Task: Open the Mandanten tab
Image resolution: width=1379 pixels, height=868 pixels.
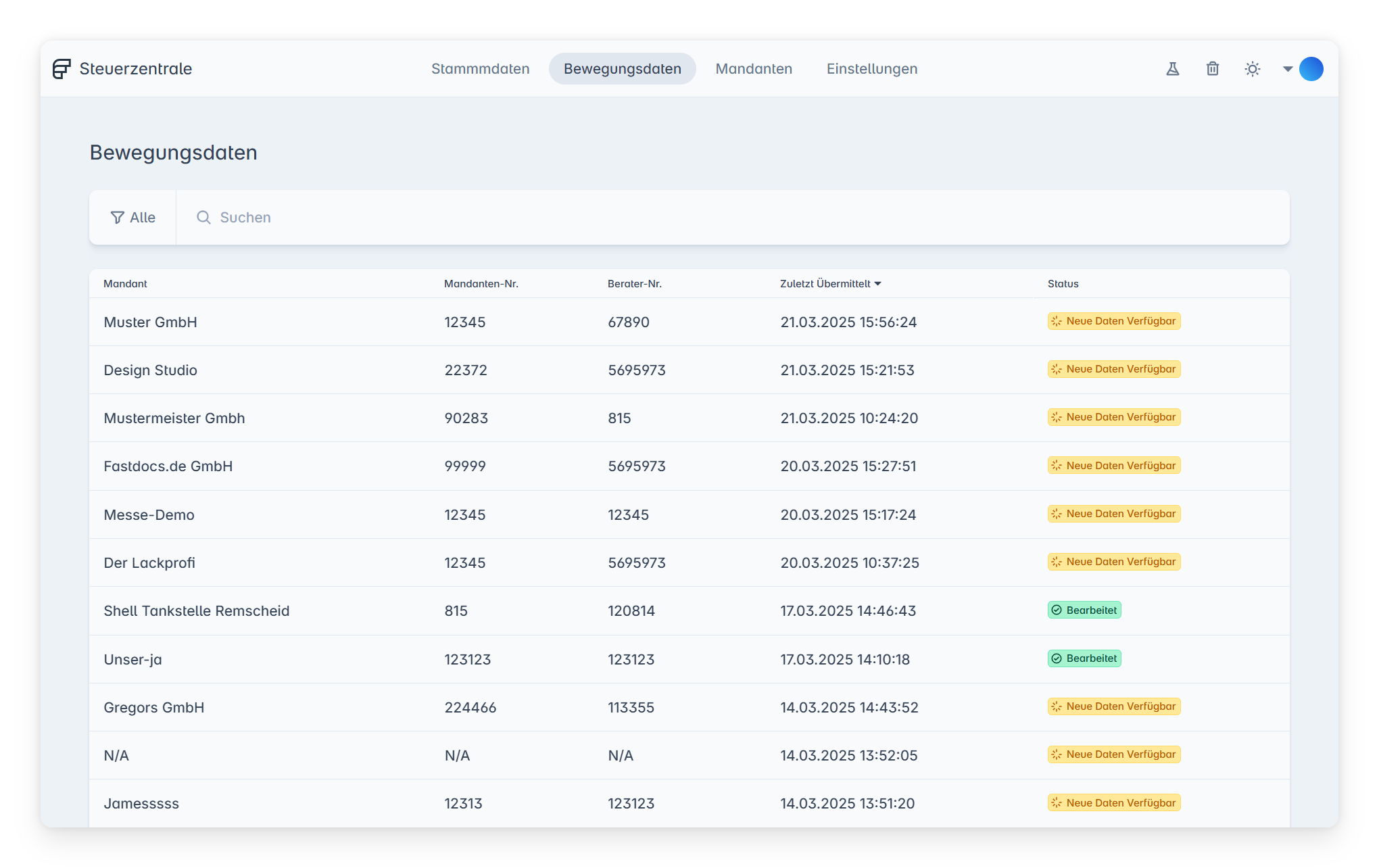Action: coord(754,69)
